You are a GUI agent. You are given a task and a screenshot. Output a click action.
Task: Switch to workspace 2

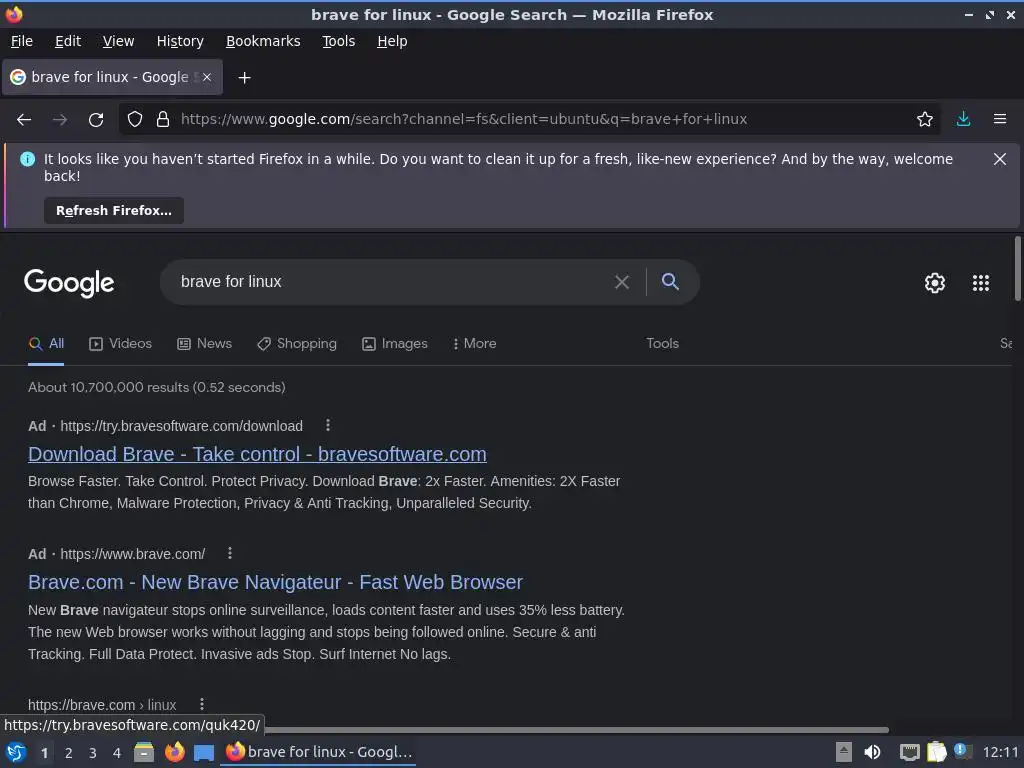click(x=69, y=753)
